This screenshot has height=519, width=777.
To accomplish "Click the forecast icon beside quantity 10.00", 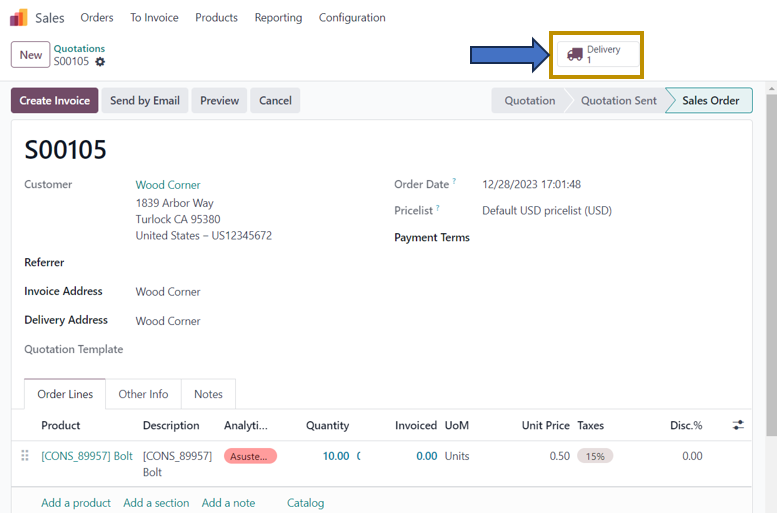I will (358, 456).
